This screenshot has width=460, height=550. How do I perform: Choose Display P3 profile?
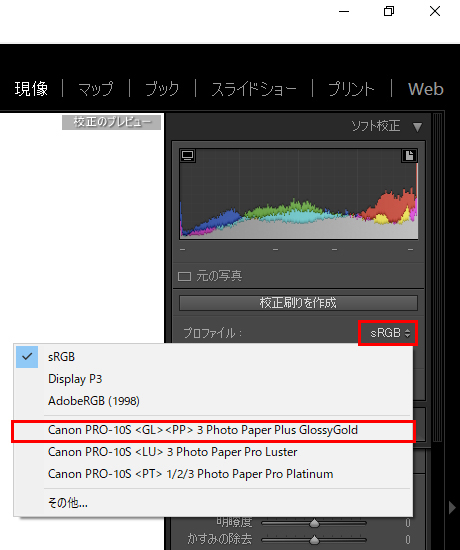click(213, 379)
